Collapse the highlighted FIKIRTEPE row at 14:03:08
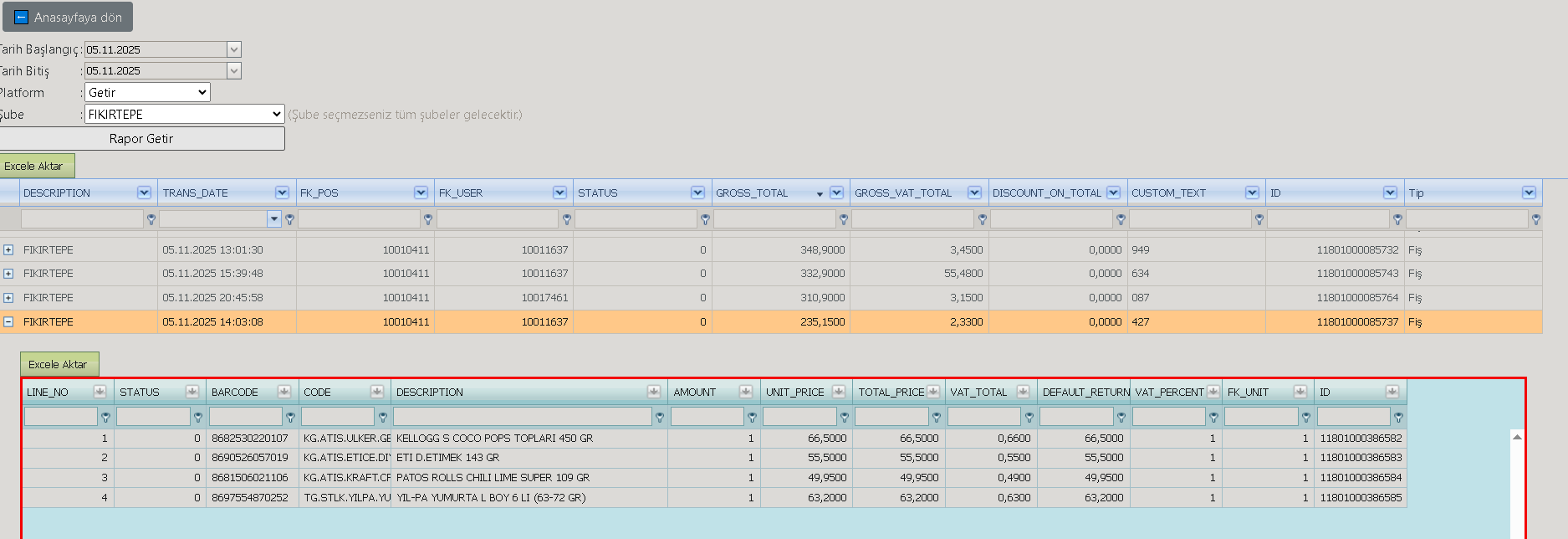 point(8,321)
